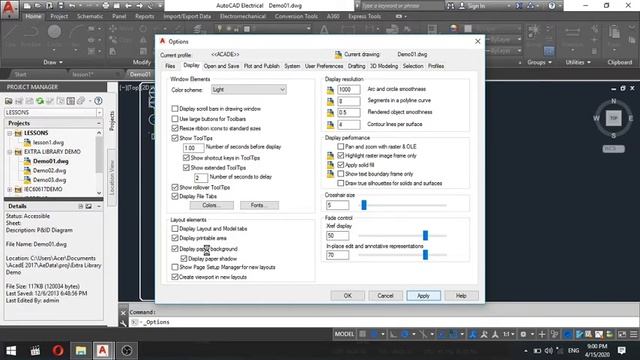Open the Color scheme dropdown
This screenshot has width=640, height=360.
pyautogui.click(x=249, y=90)
